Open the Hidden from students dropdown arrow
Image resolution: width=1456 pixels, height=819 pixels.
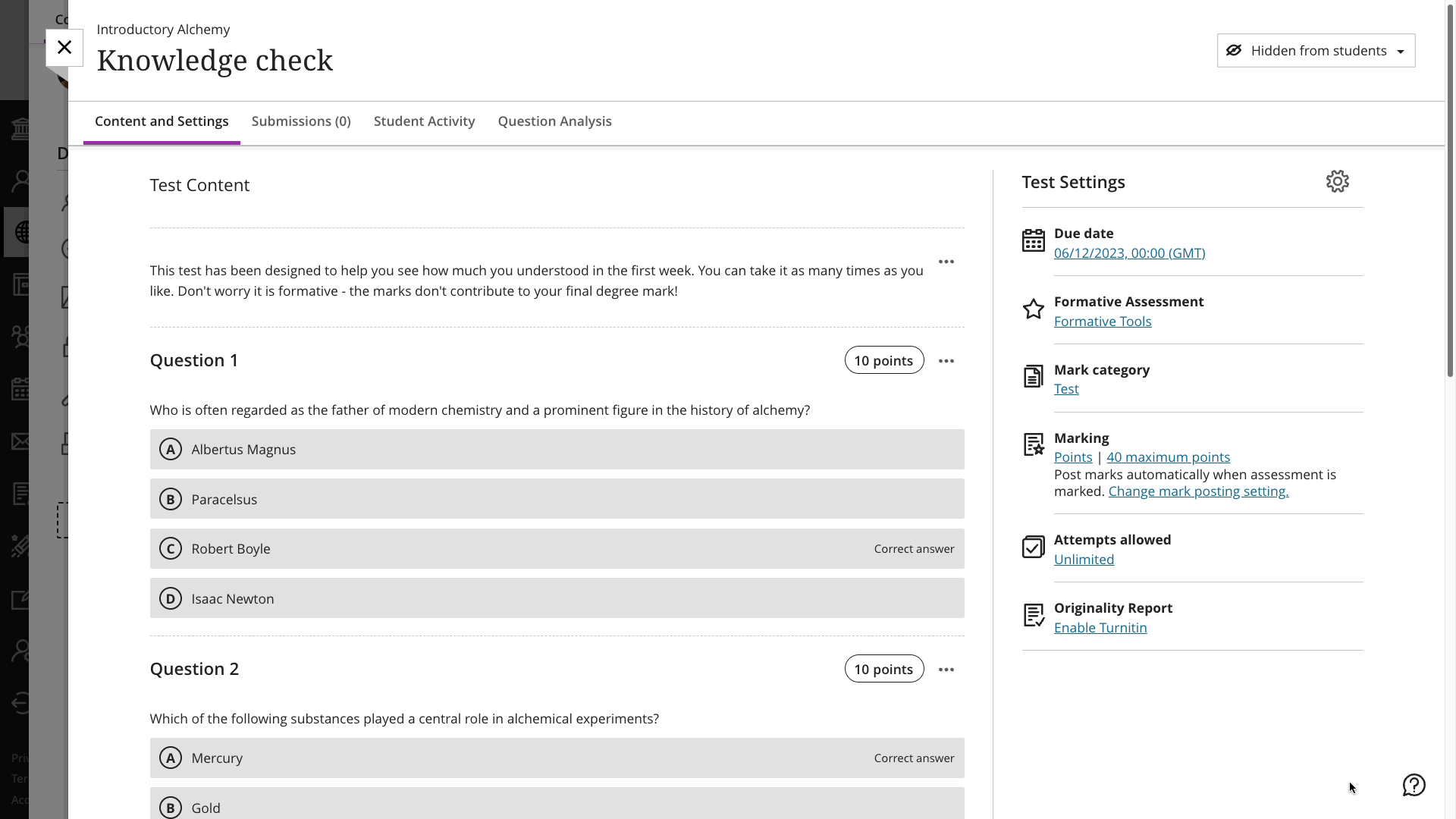click(x=1401, y=50)
